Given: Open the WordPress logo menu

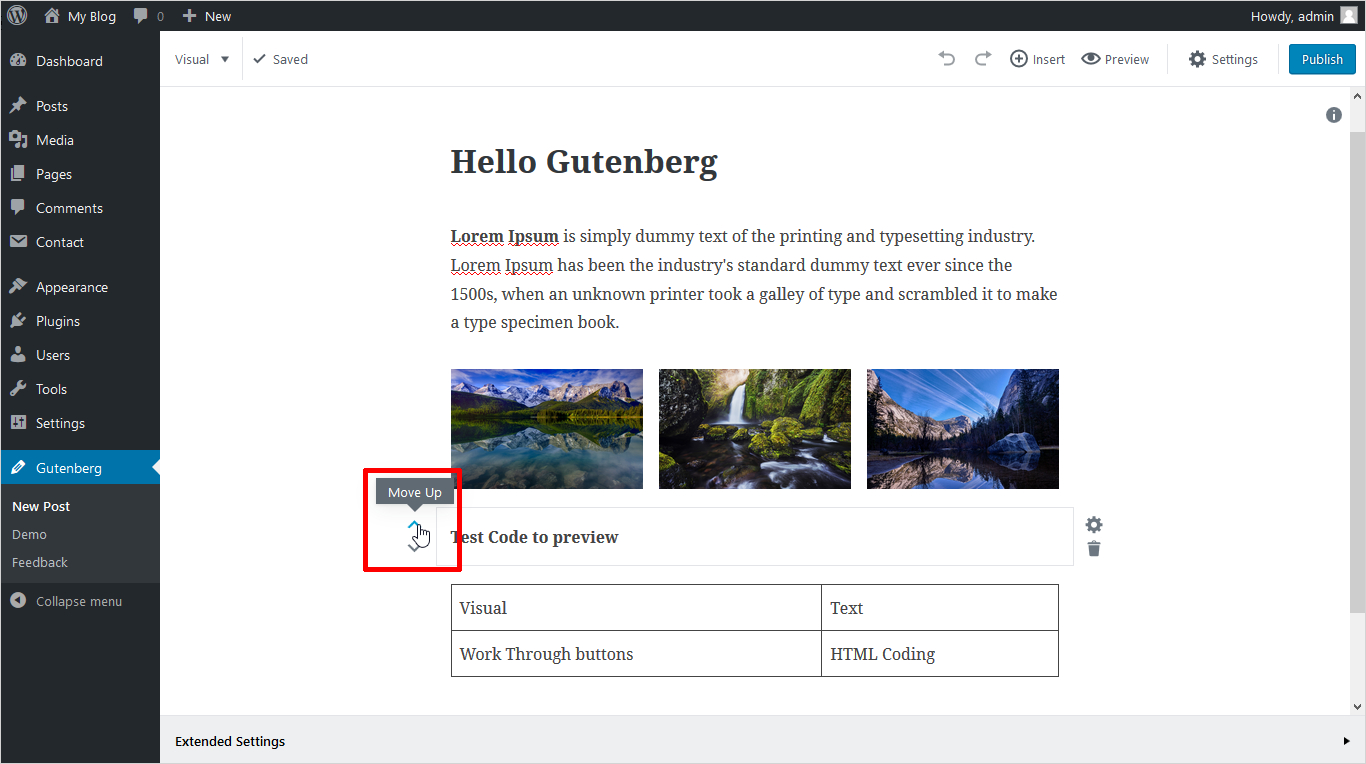Looking at the screenshot, I should click(17, 16).
